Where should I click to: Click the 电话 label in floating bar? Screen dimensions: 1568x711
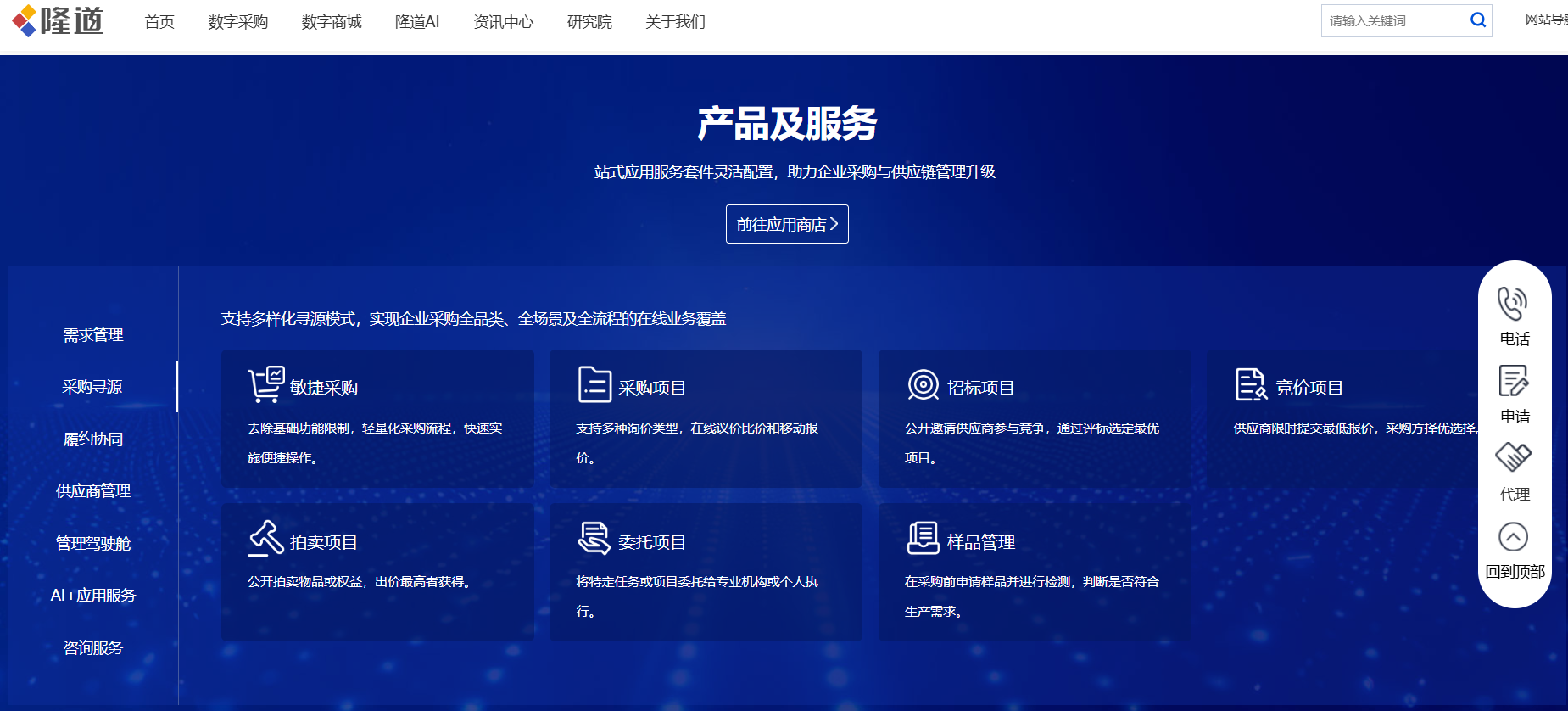pos(1515,339)
